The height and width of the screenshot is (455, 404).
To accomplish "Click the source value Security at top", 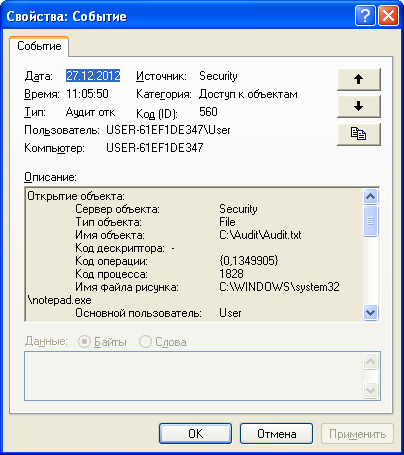I will [x=218, y=76].
